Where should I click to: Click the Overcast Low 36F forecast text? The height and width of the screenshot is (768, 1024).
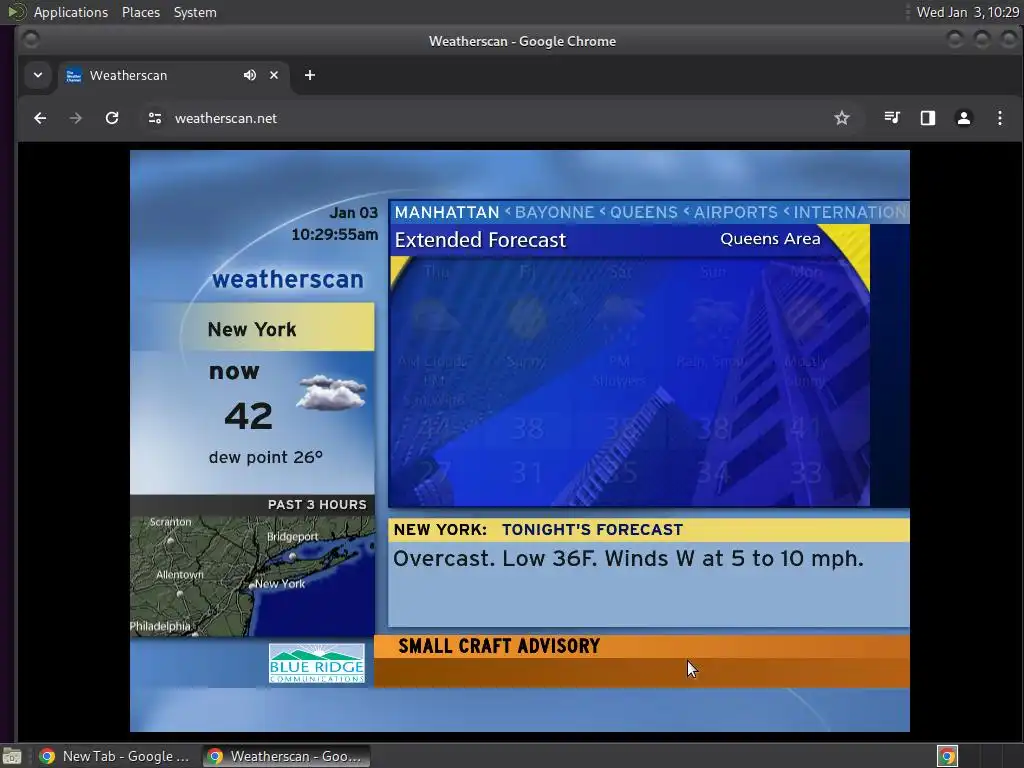[x=628, y=558]
